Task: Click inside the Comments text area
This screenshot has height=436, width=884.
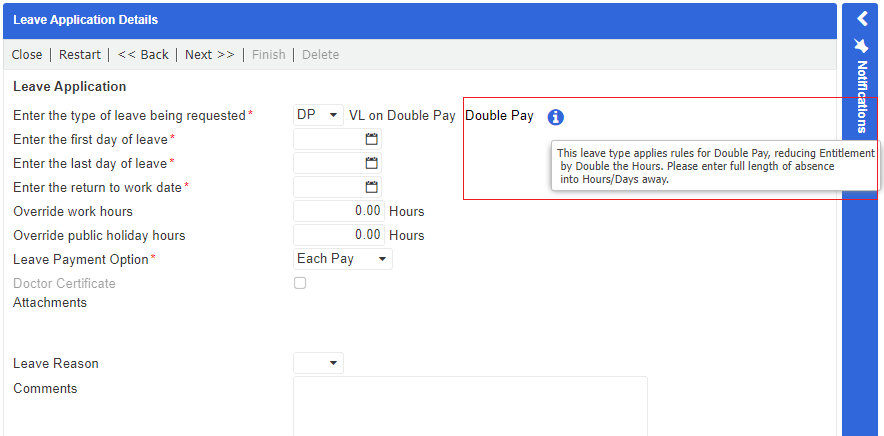Action: tap(470, 405)
